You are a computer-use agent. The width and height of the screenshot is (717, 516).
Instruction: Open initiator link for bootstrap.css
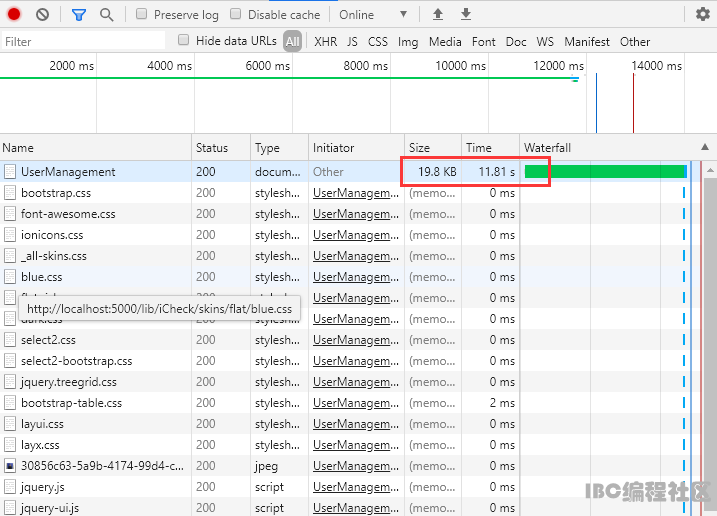pyautogui.click(x=355, y=193)
